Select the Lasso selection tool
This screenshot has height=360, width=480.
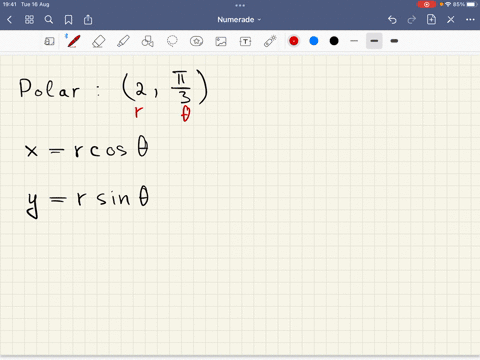[x=172, y=41]
